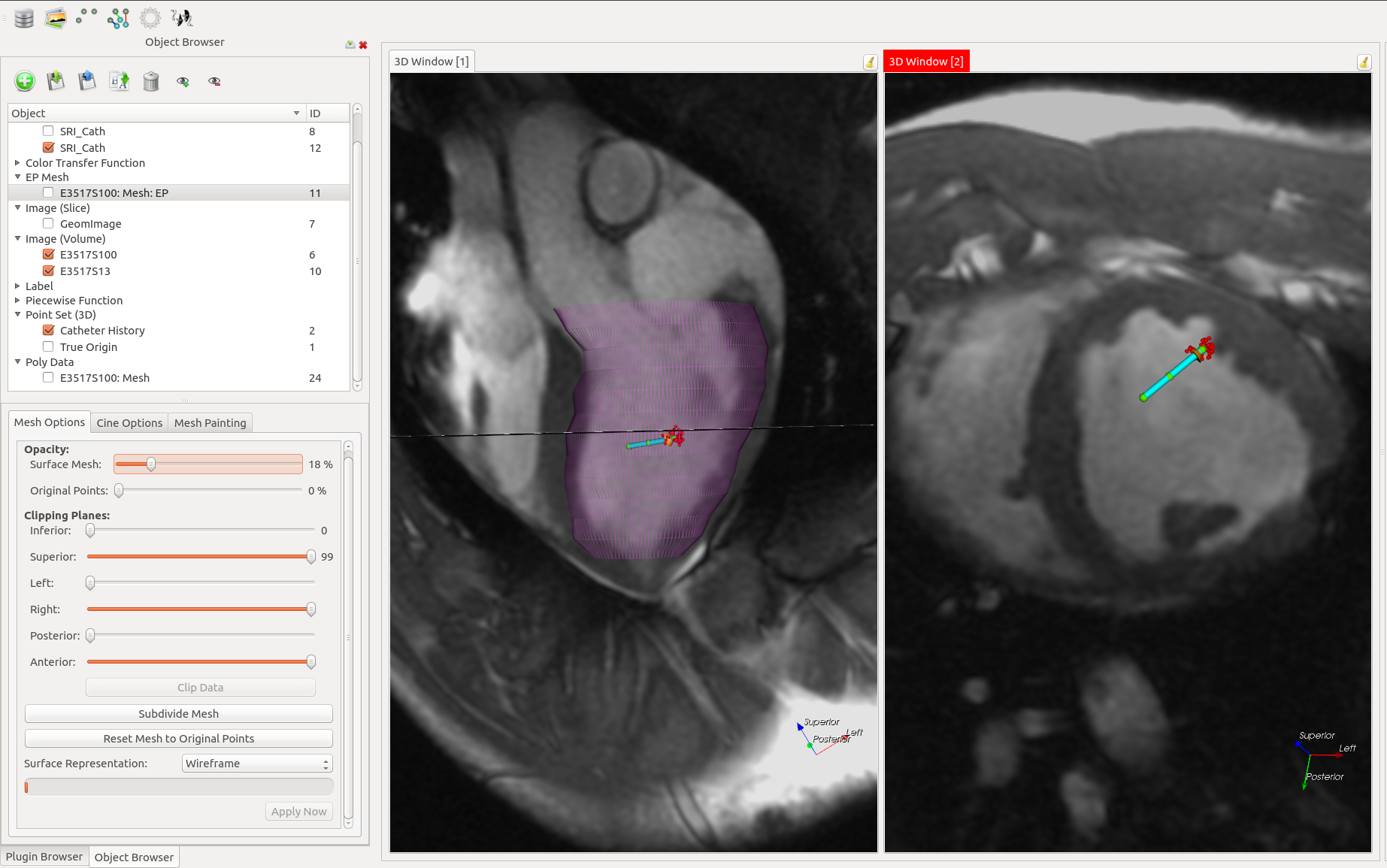
Task: Select the three green points icon
Action: 86,16
